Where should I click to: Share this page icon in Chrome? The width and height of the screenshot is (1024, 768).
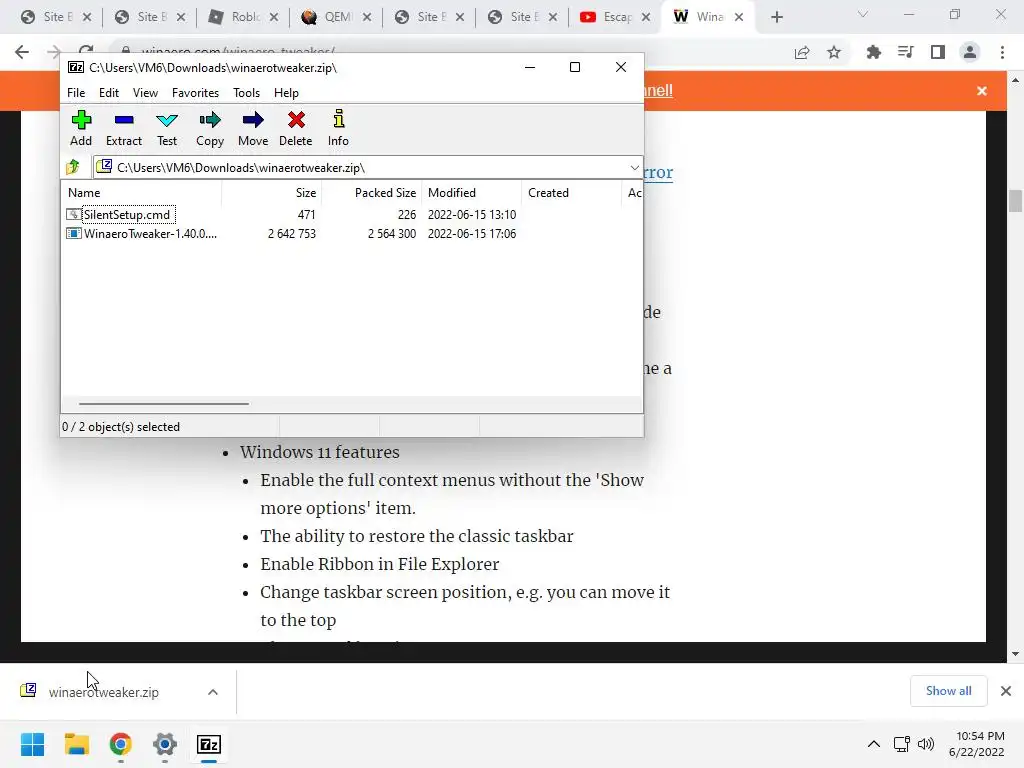click(x=802, y=53)
